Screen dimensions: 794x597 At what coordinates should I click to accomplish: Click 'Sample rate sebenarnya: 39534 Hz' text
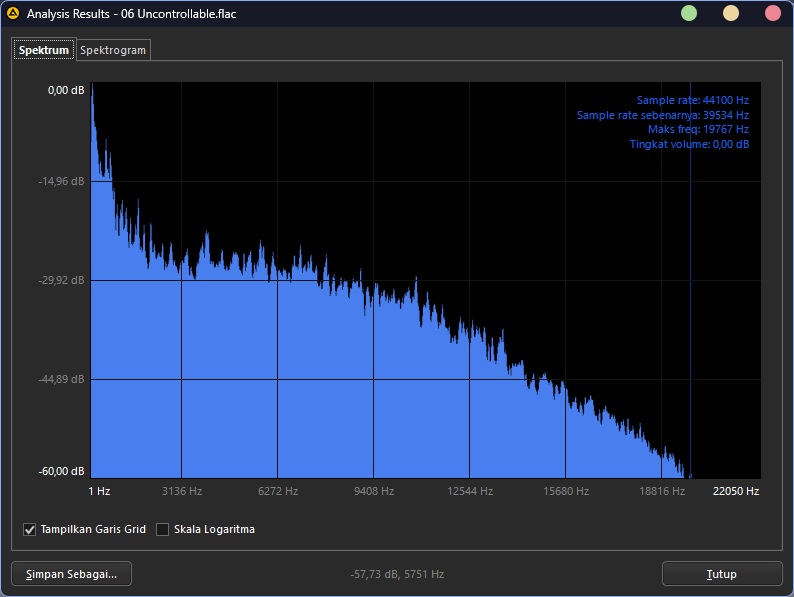point(663,115)
